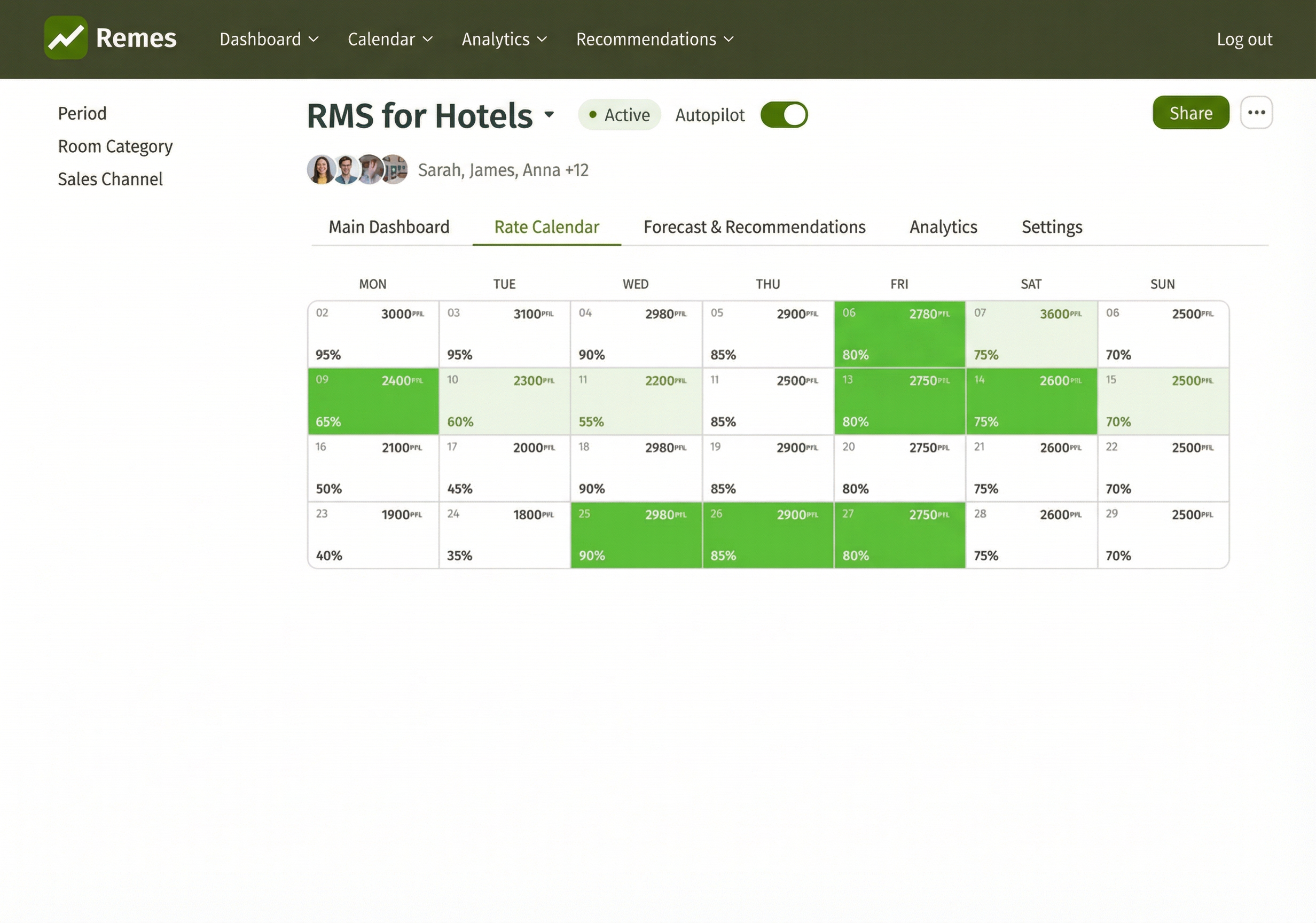Turn off the Autopilot toggle switch

(x=784, y=115)
